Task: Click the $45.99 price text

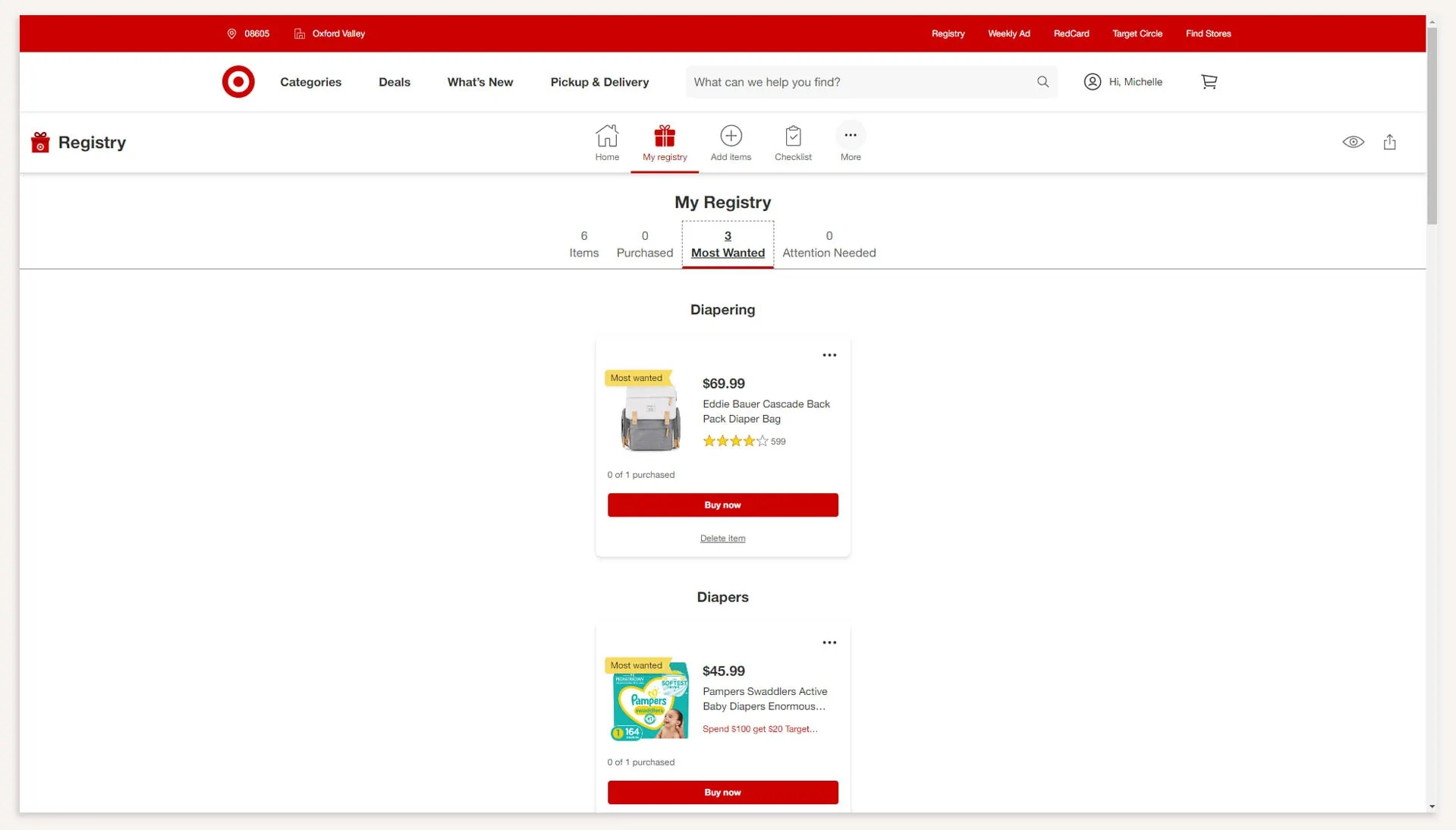Action: pyautogui.click(x=723, y=671)
